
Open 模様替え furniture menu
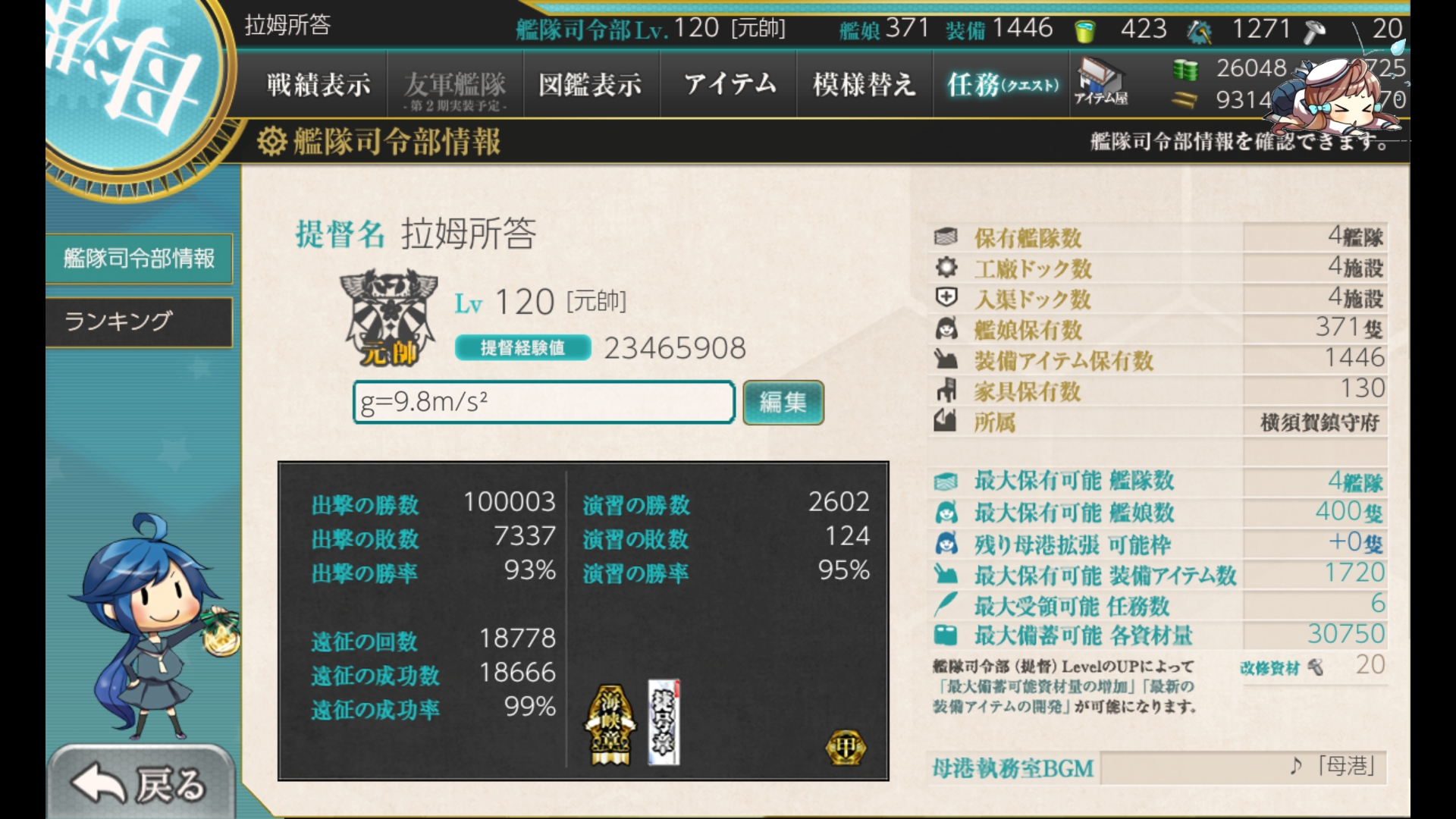click(x=864, y=83)
